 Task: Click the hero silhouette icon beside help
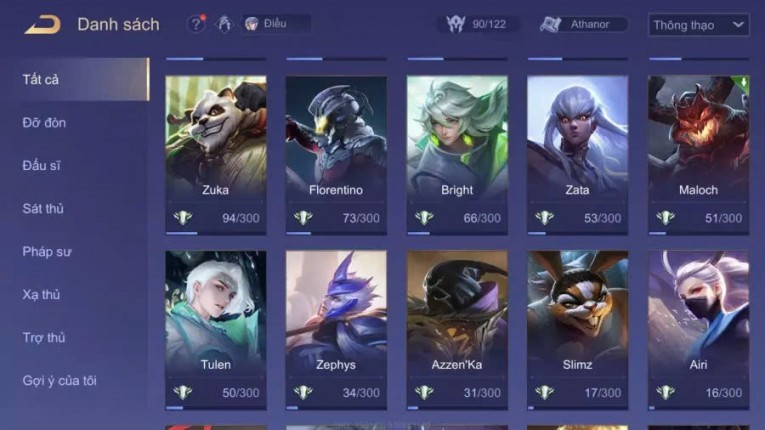coord(224,24)
